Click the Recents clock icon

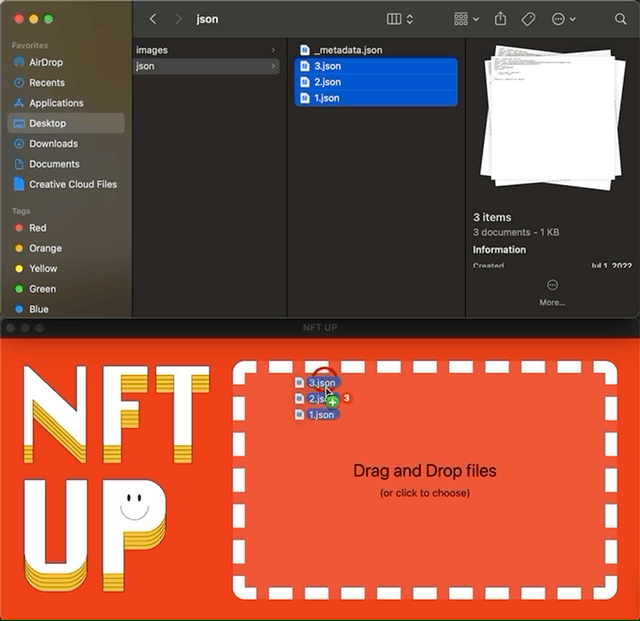click(19, 82)
